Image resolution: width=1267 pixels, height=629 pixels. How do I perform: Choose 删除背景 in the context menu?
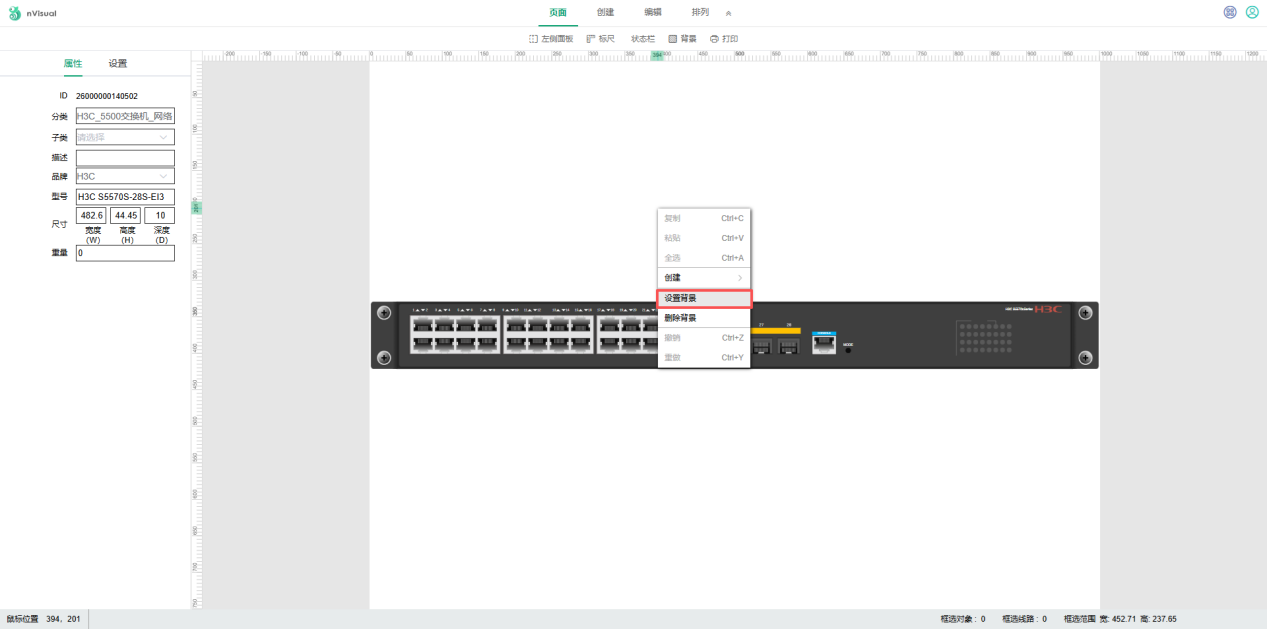pos(704,318)
